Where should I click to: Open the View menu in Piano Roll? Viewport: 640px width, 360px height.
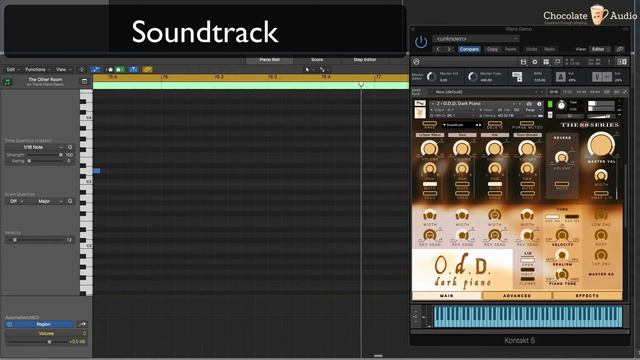pyautogui.click(x=63, y=69)
